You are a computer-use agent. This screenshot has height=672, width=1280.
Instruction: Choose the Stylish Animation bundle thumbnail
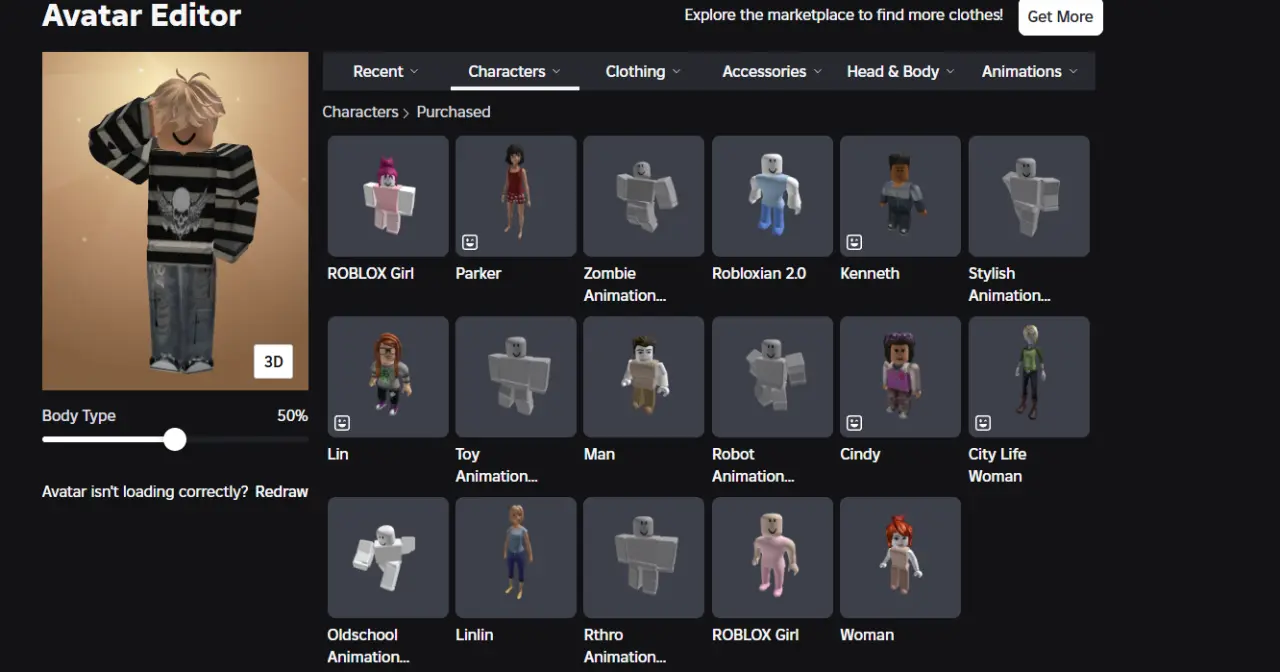(x=1029, y=196)
